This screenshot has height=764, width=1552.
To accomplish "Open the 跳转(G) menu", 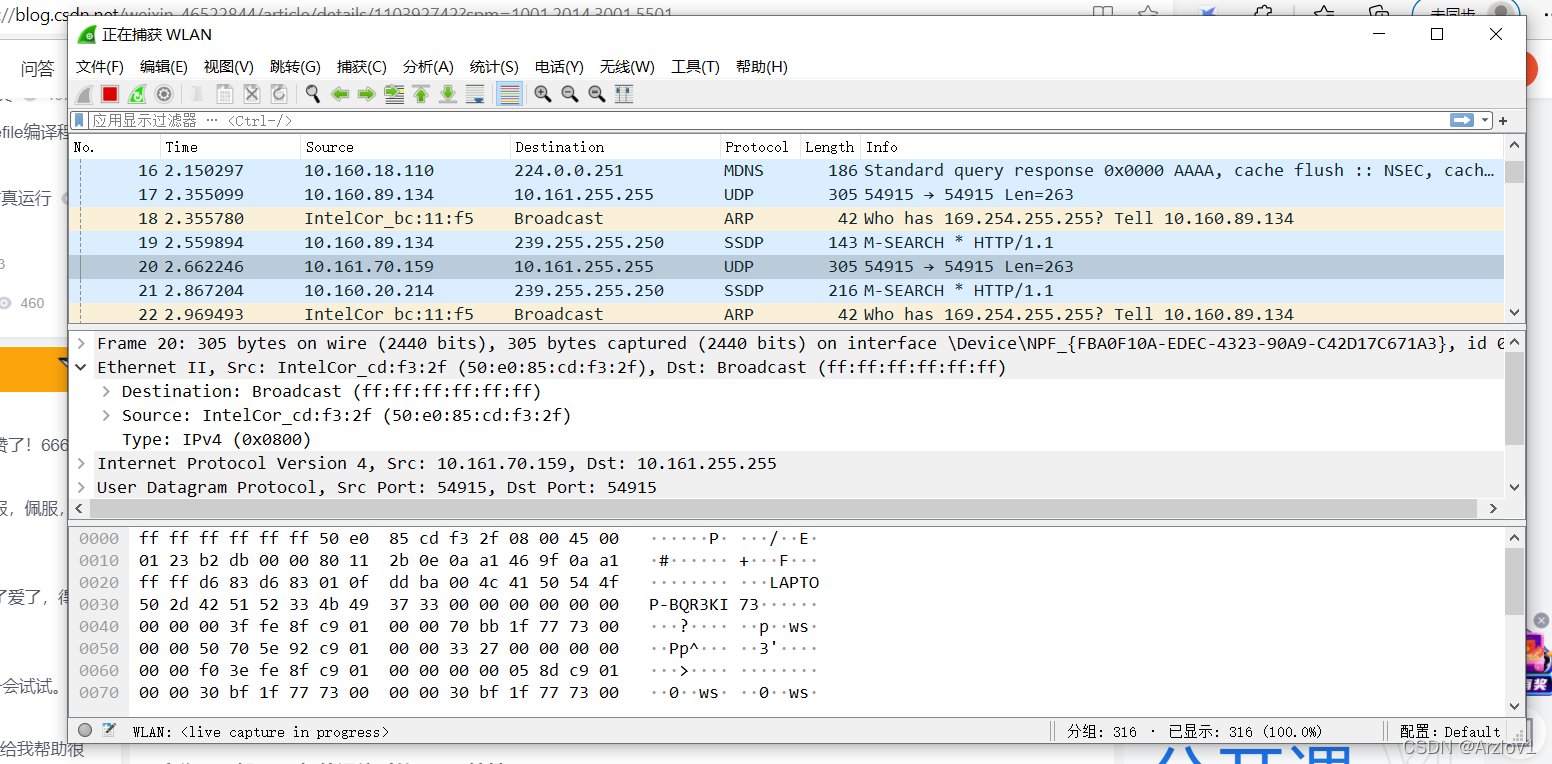I will click(295, 66).
